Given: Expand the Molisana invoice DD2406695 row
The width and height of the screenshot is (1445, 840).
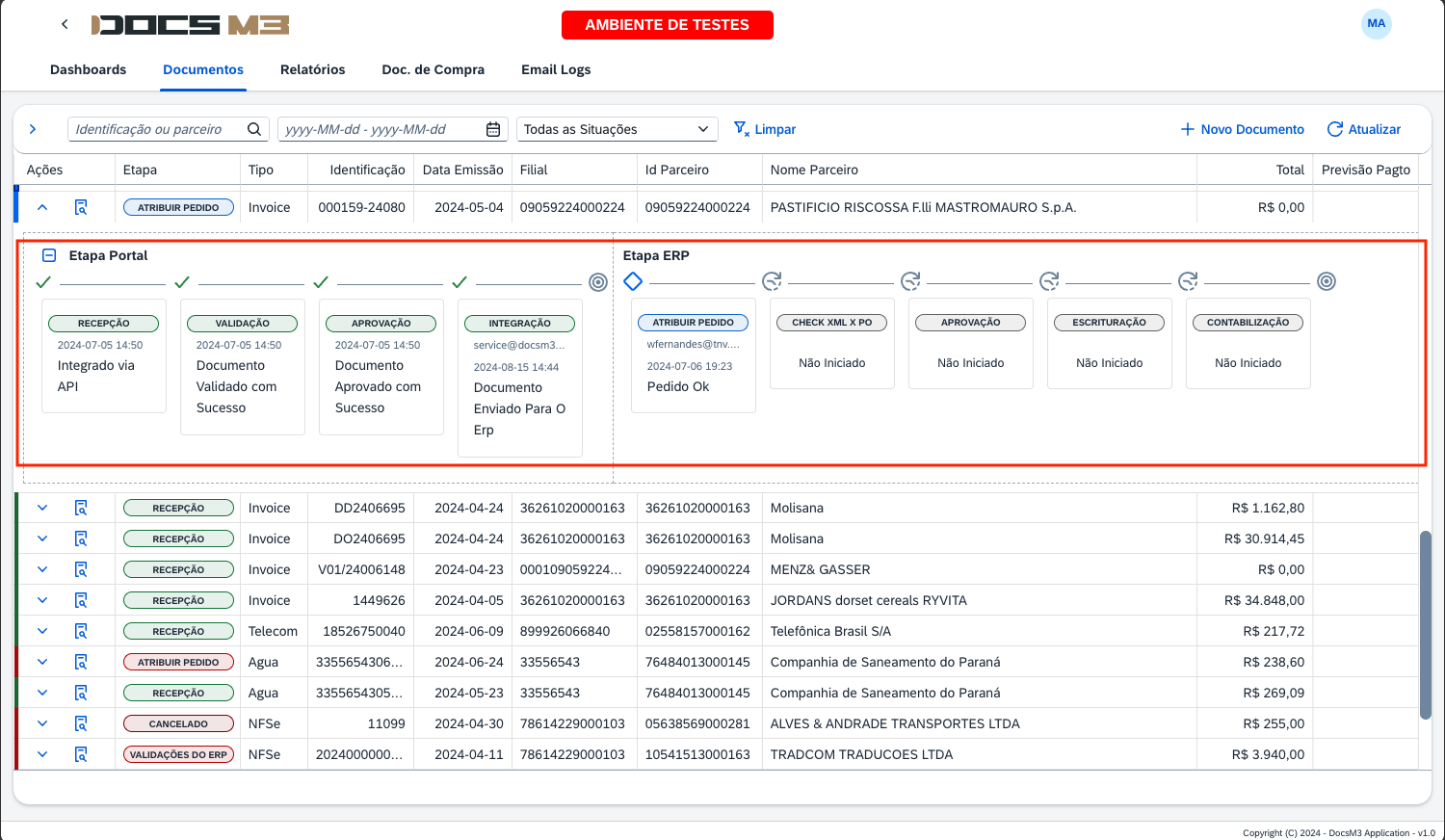Looking at the screenshot, I should tap(41, 508).
